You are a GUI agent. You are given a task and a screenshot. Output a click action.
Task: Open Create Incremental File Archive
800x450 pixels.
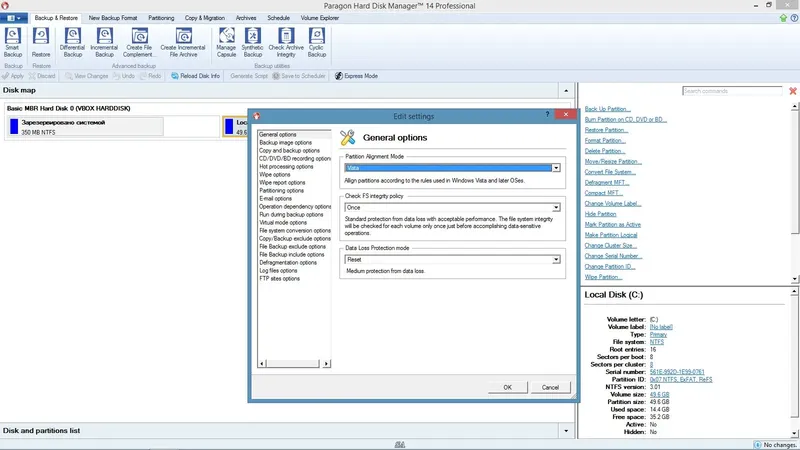point(183,42)
